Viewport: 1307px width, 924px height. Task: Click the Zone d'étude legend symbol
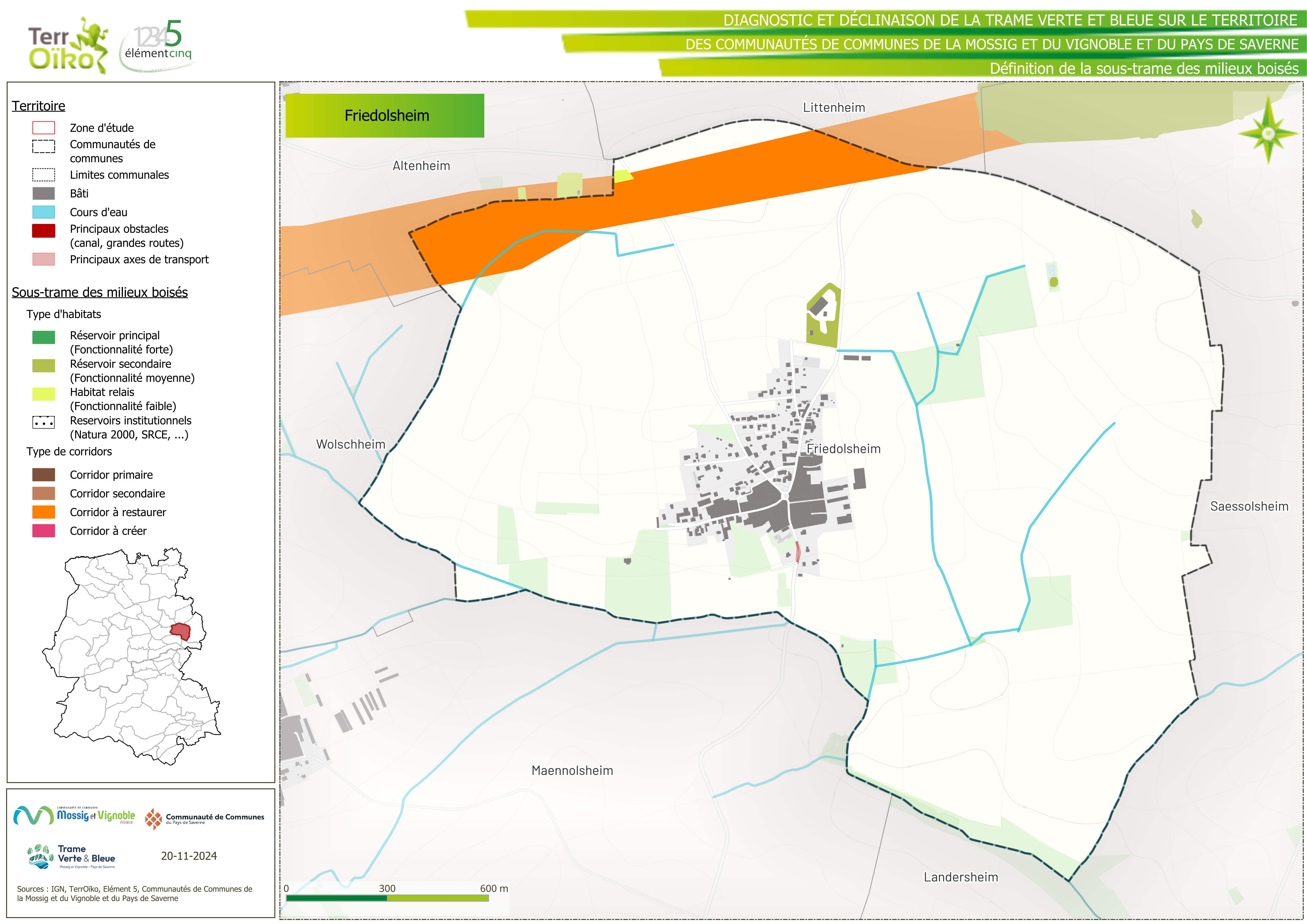(44, 128)
